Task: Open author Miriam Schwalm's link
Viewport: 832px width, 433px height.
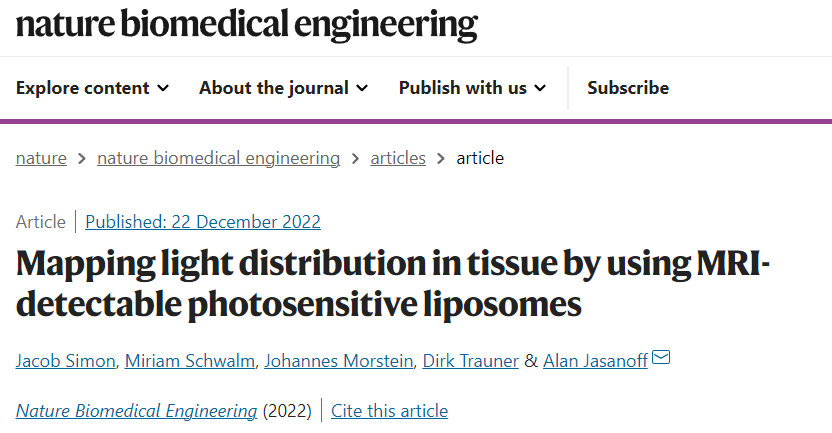Action: coord(190,361)
